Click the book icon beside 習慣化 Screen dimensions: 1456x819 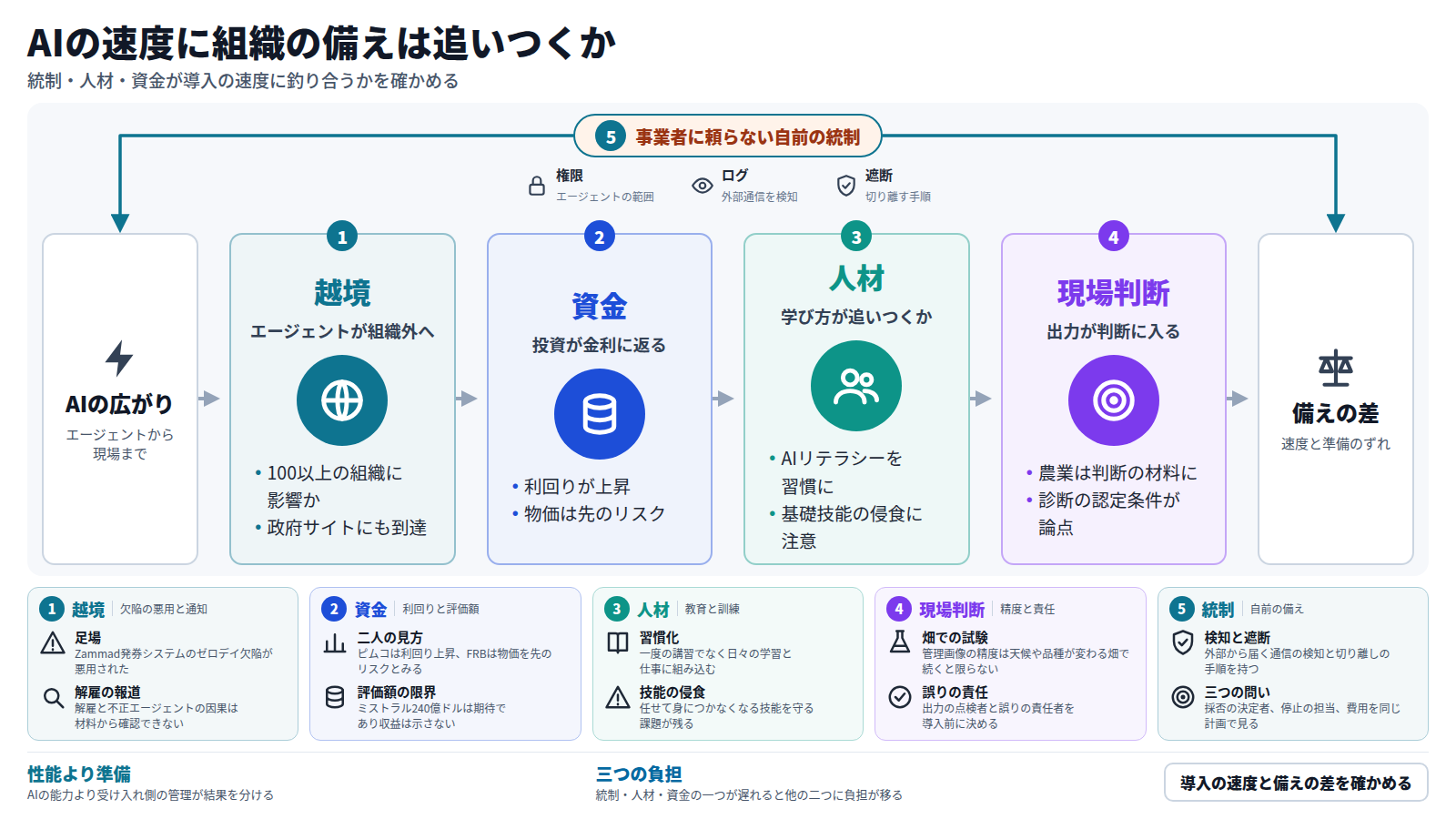click(618, 643)
